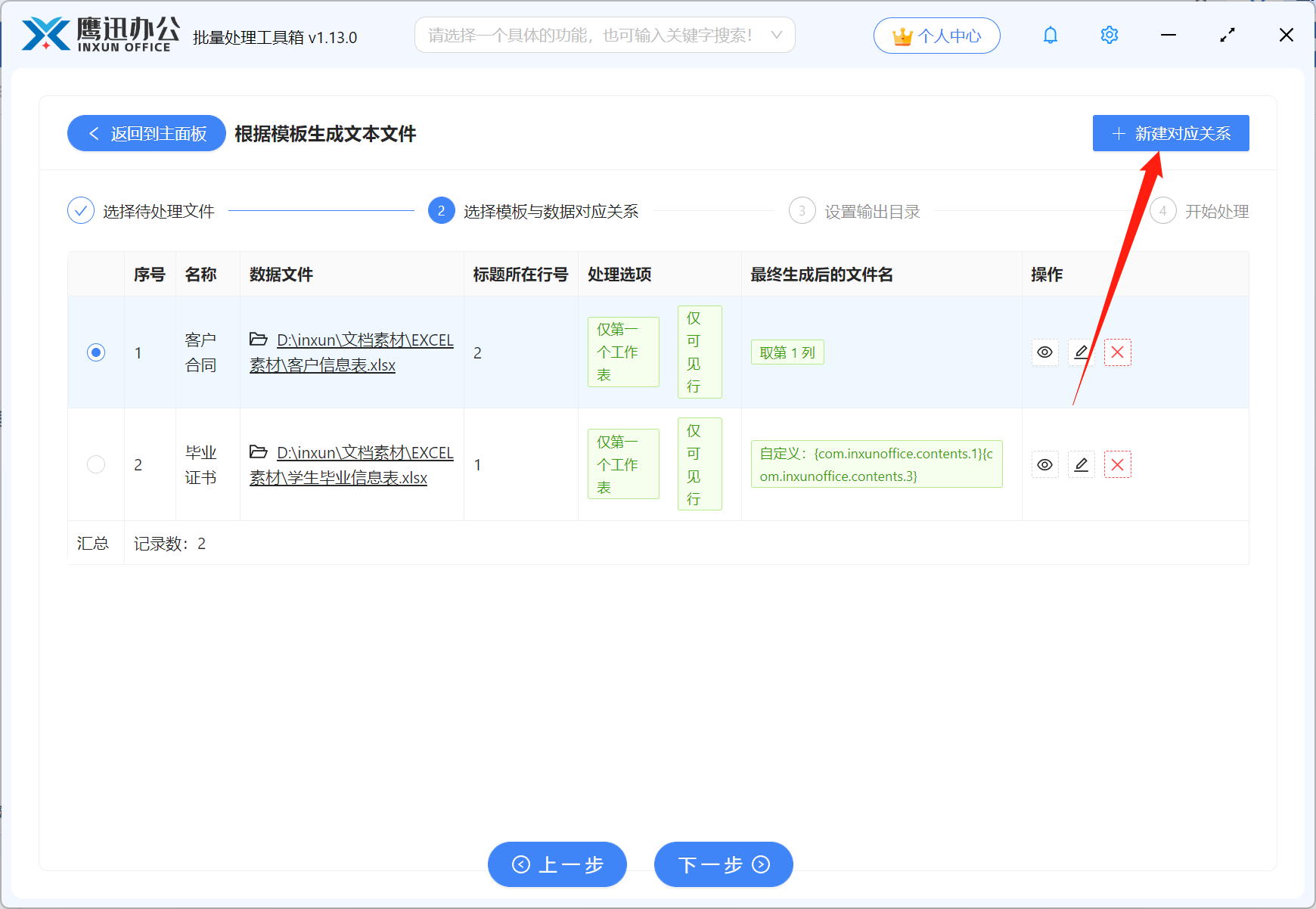Edit the 毕业证书 row using the pencil icon
1316x909 pixels.
[1081, 464]
